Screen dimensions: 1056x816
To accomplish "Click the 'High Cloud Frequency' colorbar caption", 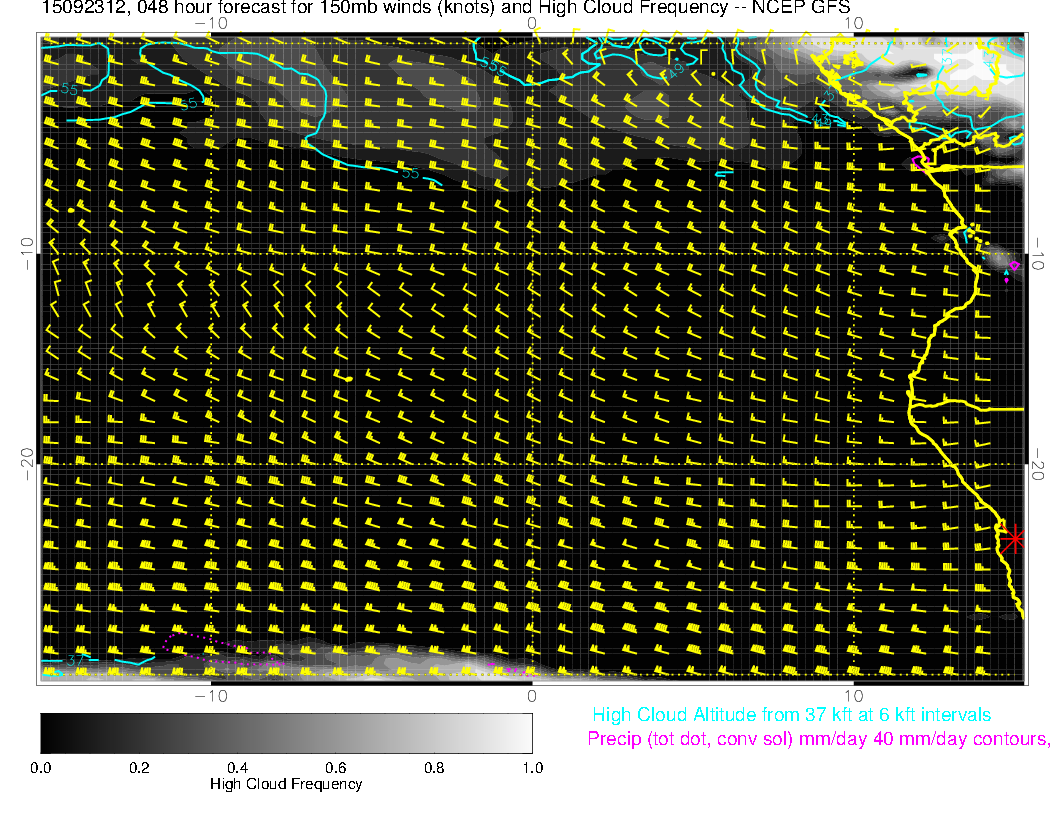I will (286, 784).
